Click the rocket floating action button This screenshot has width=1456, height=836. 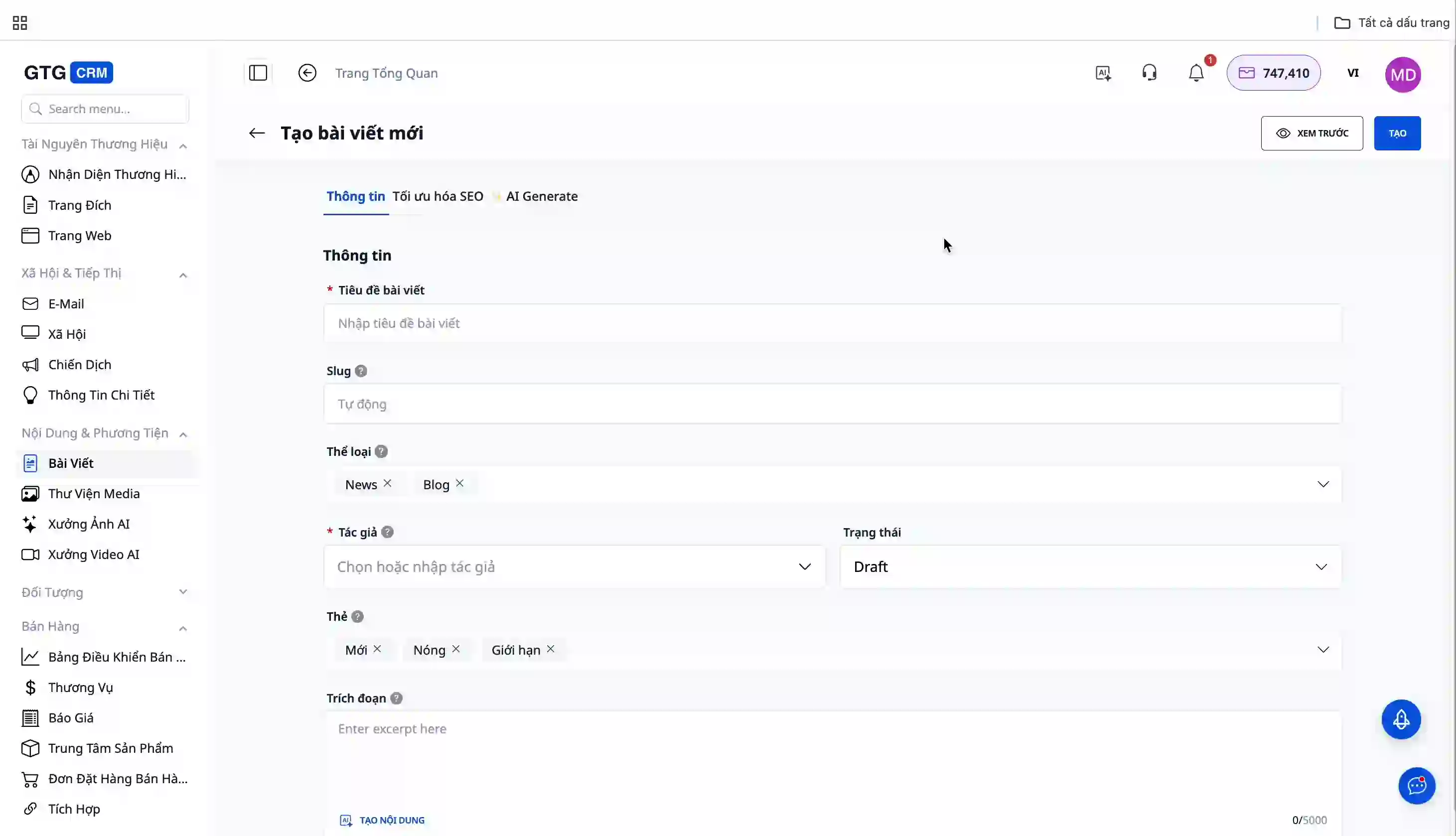point(1401,719)
